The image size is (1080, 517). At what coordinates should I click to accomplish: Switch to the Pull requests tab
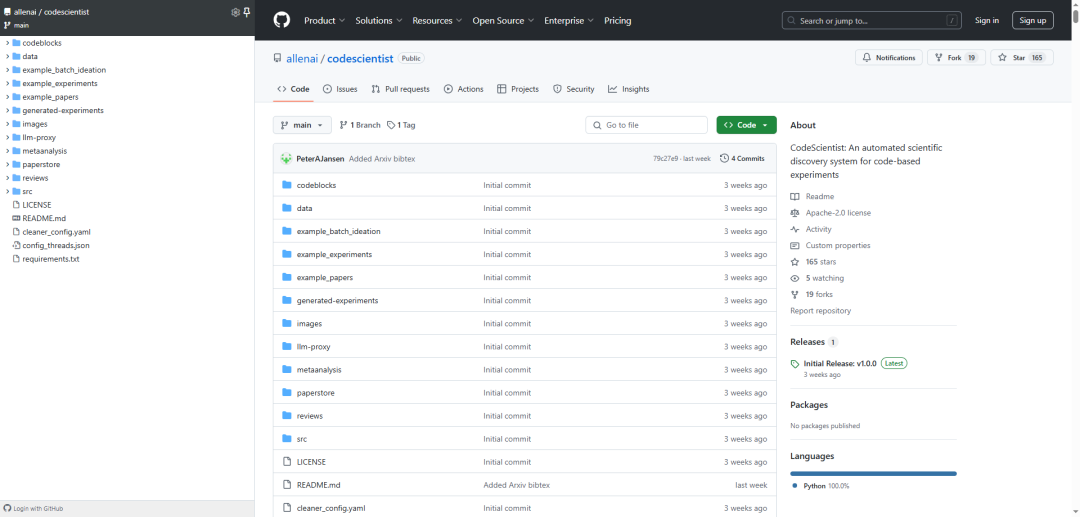point(400,89)
